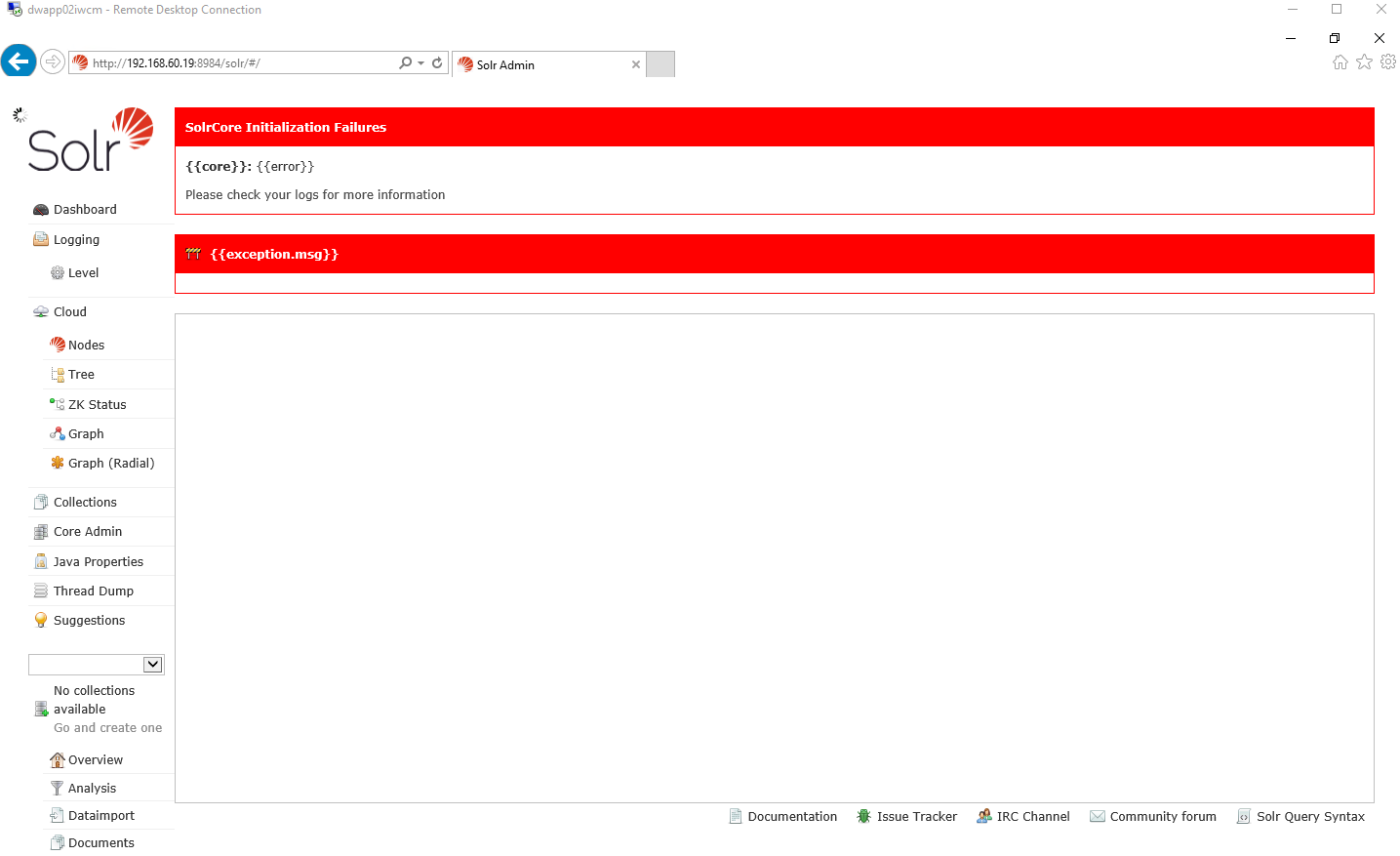Click the Tree hierarchy icon
This screenshot has height=856, width=1400.
(58, 375)
